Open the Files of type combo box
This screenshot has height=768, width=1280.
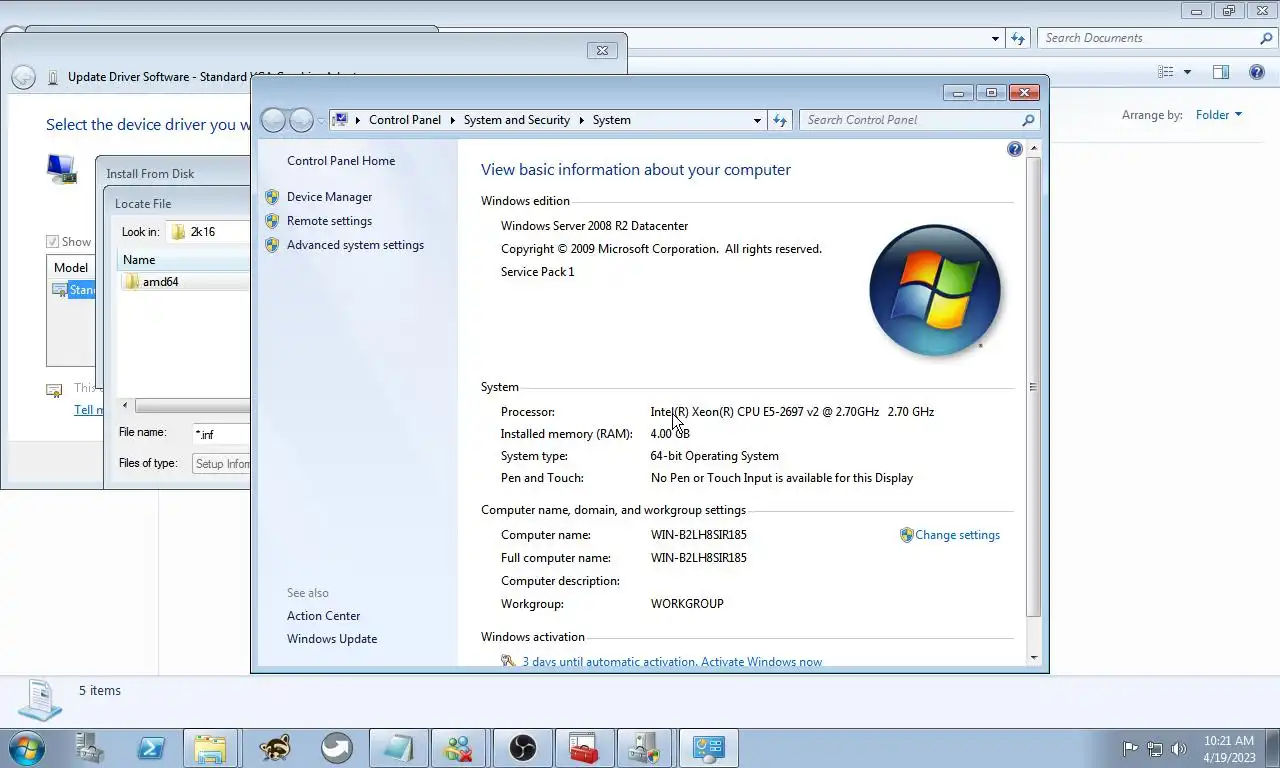(x=221, y=464)
